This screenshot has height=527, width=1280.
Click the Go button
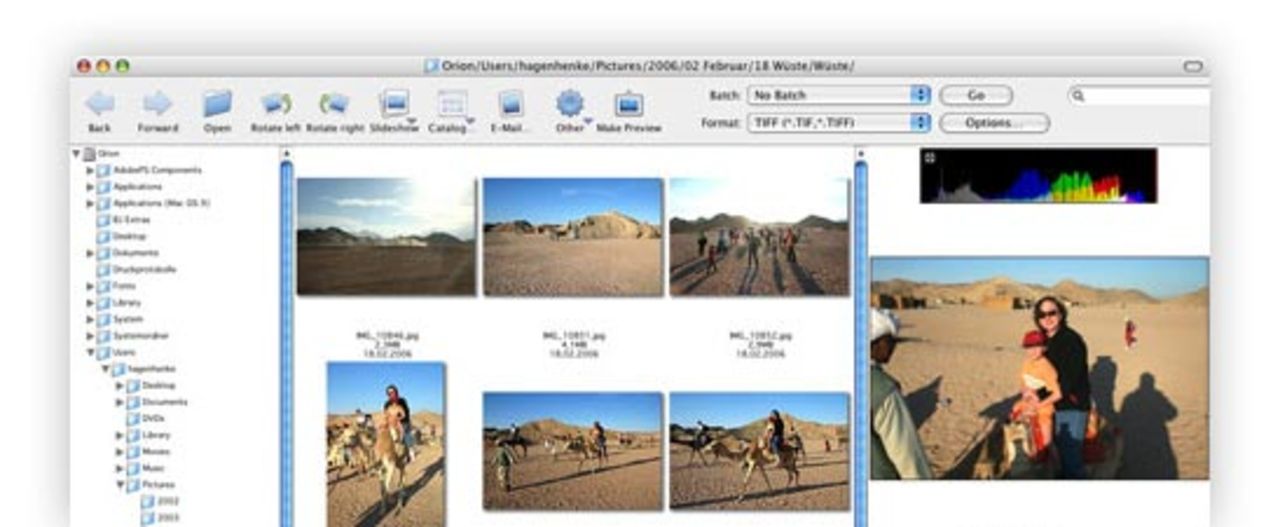pyautogui.click(x=976, y=95)
